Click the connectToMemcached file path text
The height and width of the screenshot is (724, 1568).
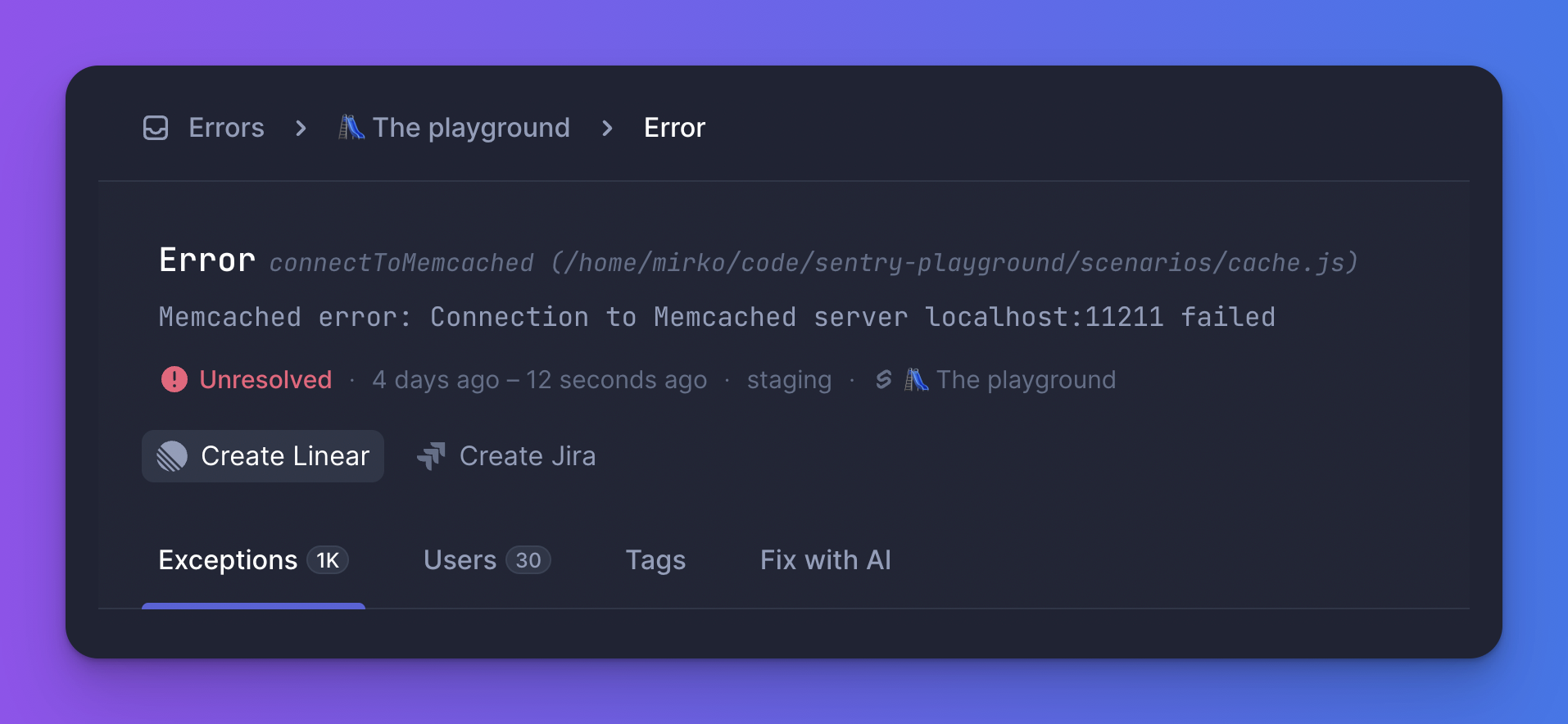(813, 262)
